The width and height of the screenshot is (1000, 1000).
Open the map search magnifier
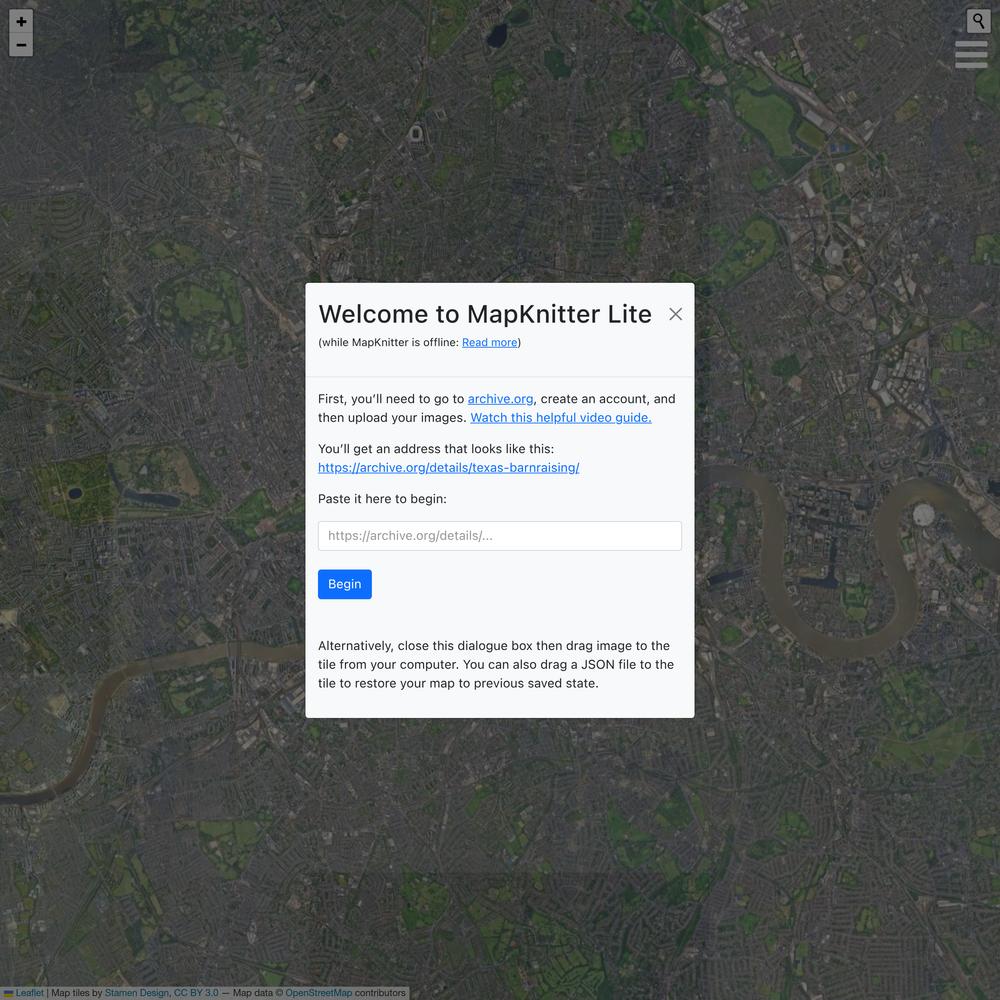point(978,21)
